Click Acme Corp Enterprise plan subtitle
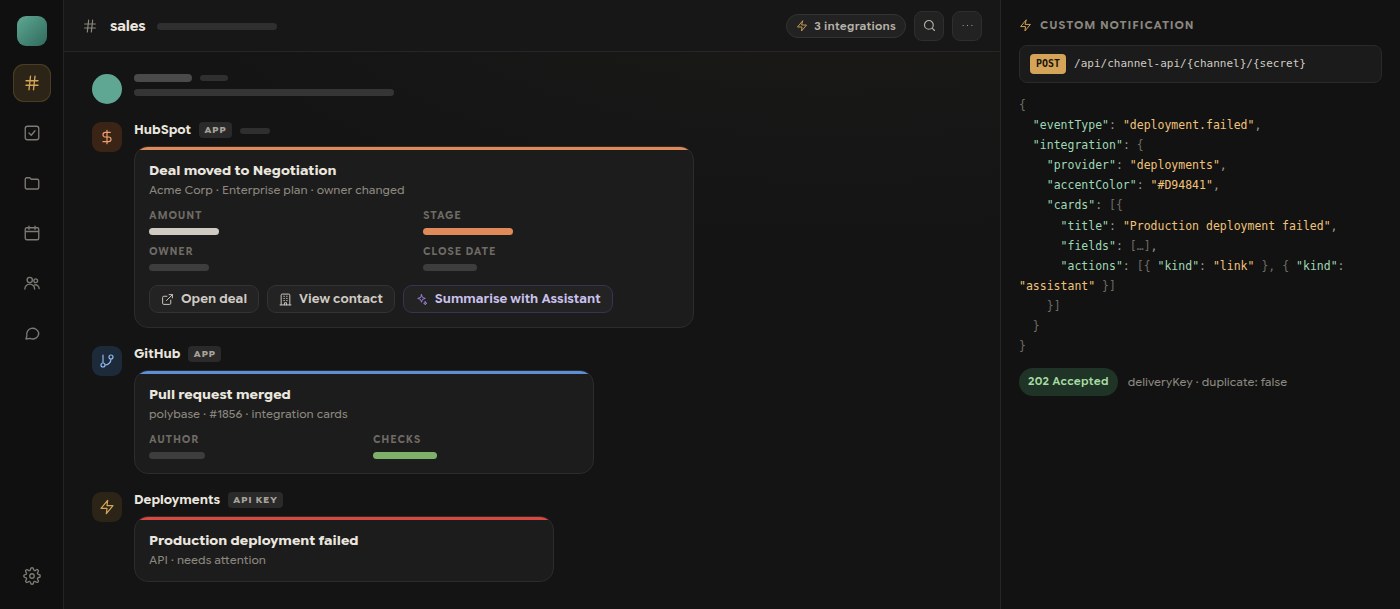This screenshot has width=1400, height=609. click(x=277, y=190)
